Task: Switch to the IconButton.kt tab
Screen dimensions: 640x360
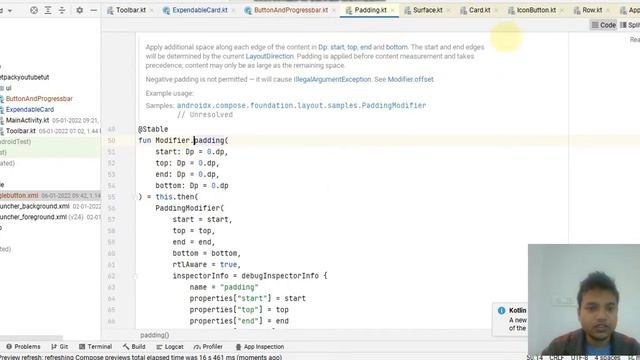Action: [x=536, y=10]
